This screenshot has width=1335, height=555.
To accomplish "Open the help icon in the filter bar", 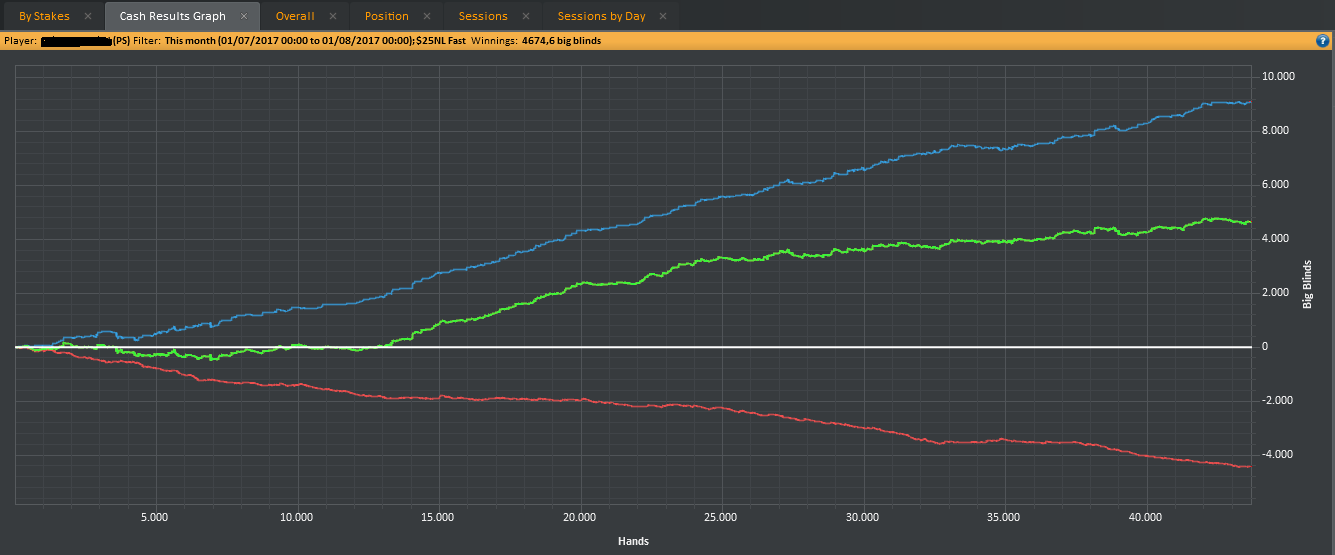I will point(1322,41).
